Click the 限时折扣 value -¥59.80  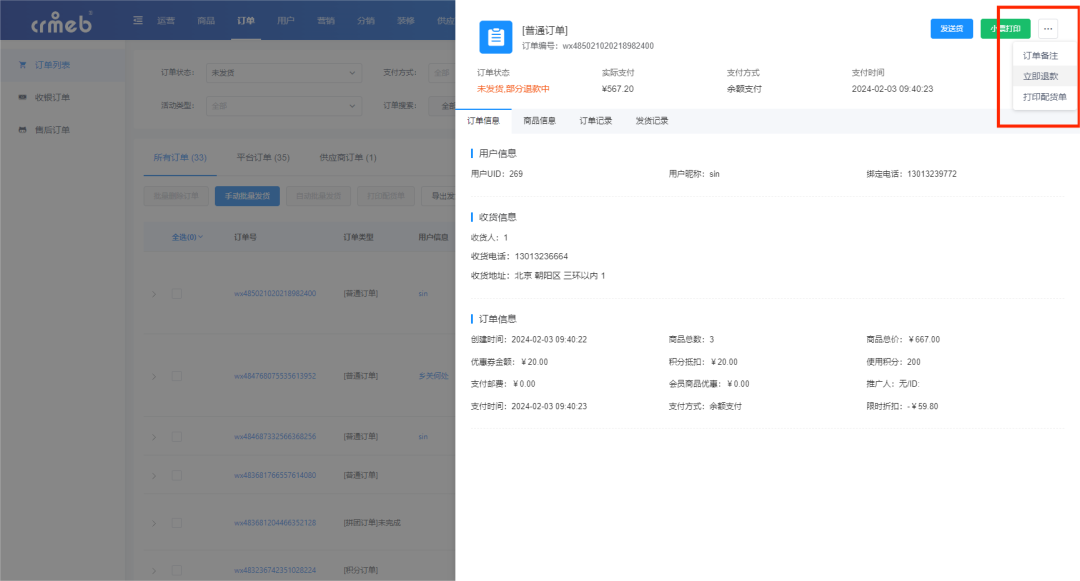(922, 406)
